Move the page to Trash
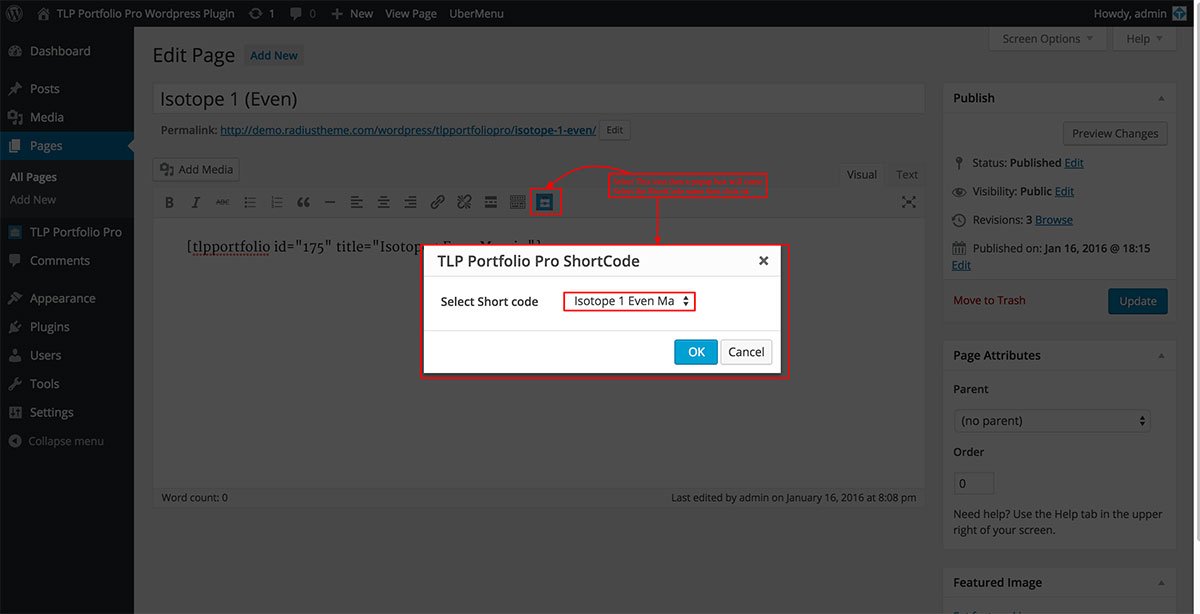Screen dimensions: 1200x614 coord(989,300)
